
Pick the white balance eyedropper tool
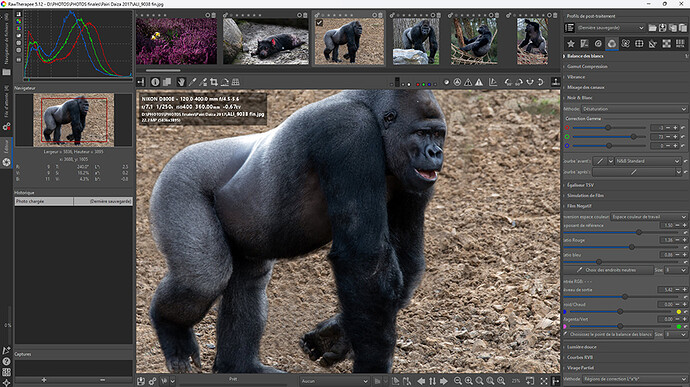(x=192, y=82)
